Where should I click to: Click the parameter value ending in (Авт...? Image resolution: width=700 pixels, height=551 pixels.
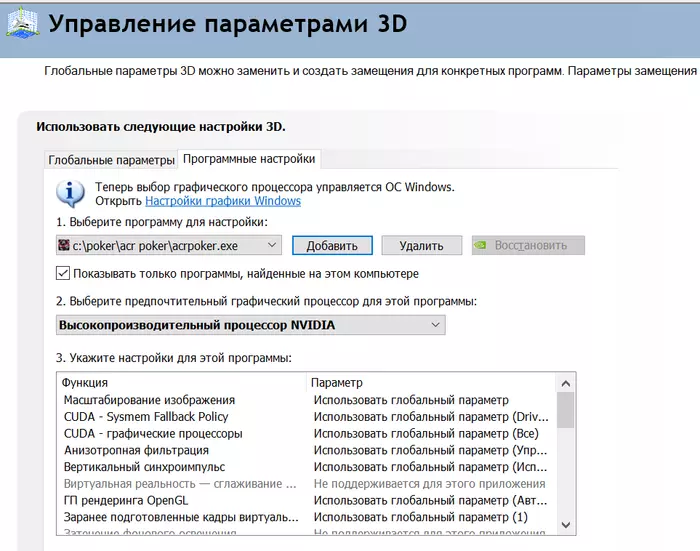(430, 501)
